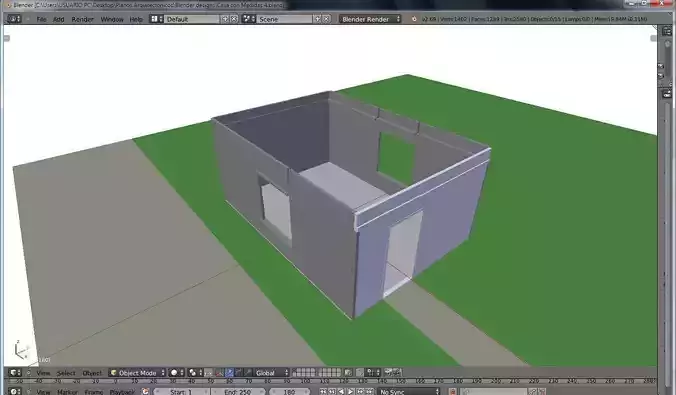Play the animation in reverse
The height and width of the screenshot is (395, 676).
[341, 392]
